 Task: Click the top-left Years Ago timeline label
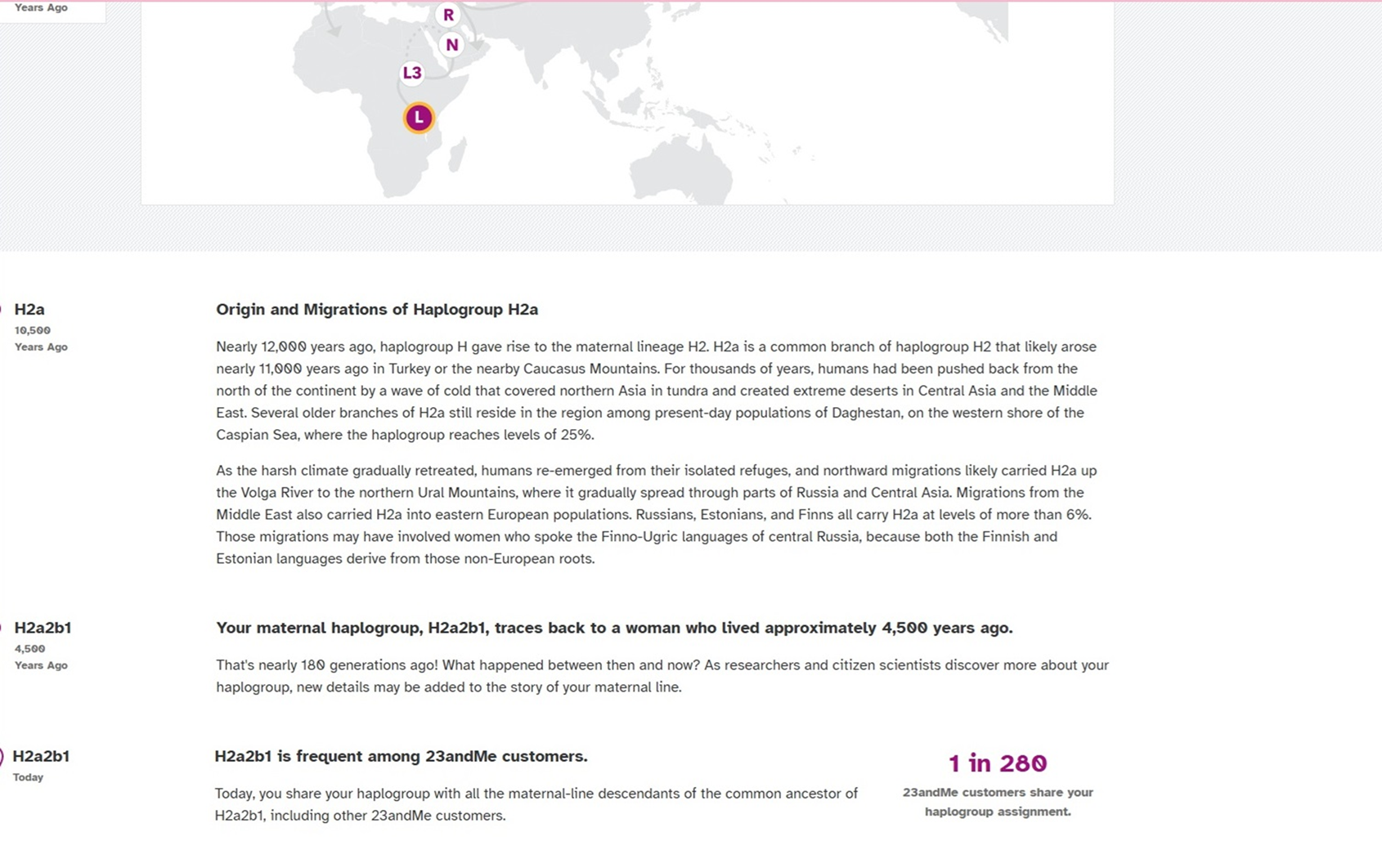click(41, 7)
